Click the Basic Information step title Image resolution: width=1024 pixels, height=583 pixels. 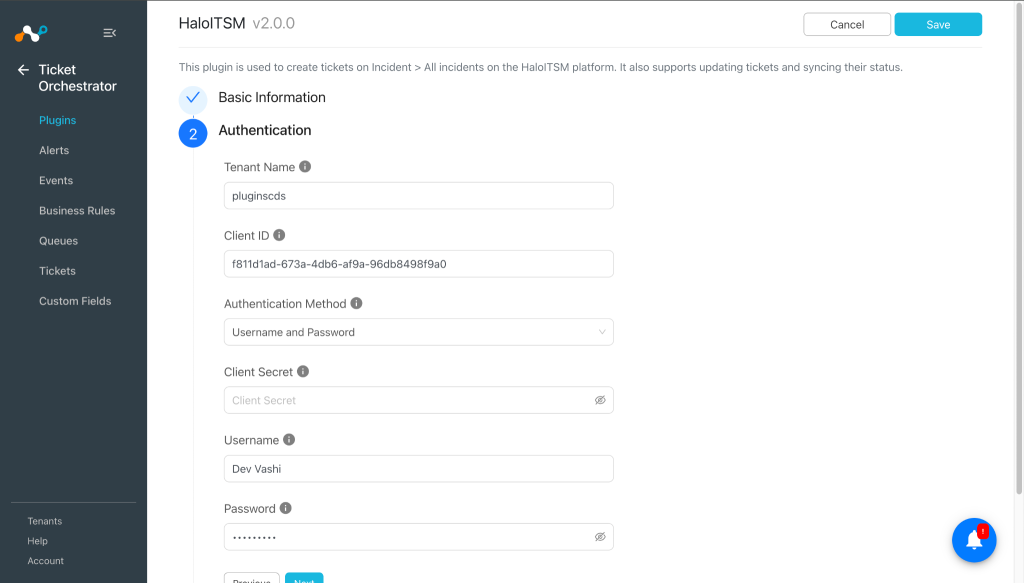click(272, 97)
